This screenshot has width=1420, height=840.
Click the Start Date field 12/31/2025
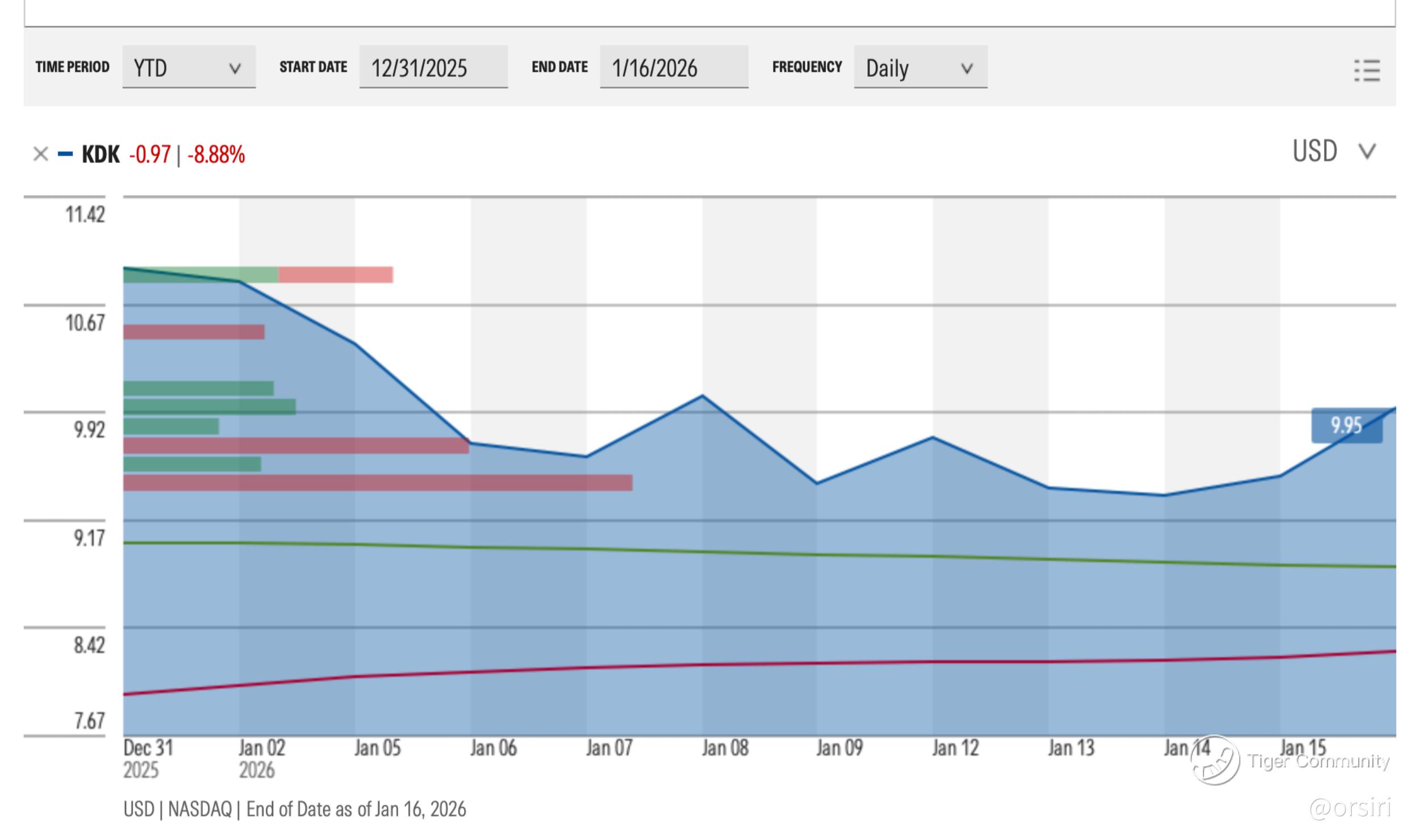[433, 68]
